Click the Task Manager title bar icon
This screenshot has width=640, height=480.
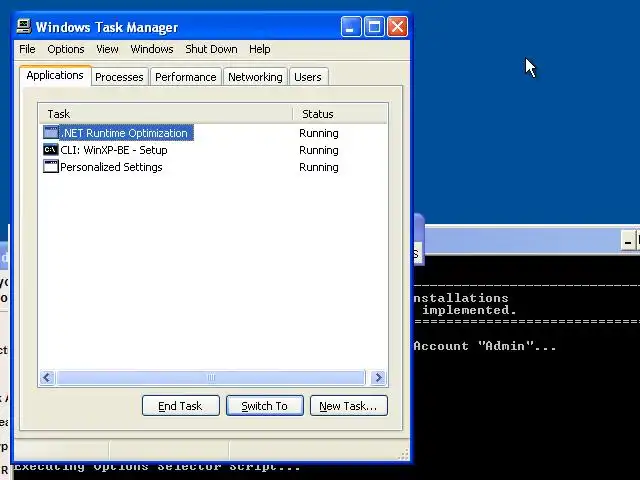24,27
